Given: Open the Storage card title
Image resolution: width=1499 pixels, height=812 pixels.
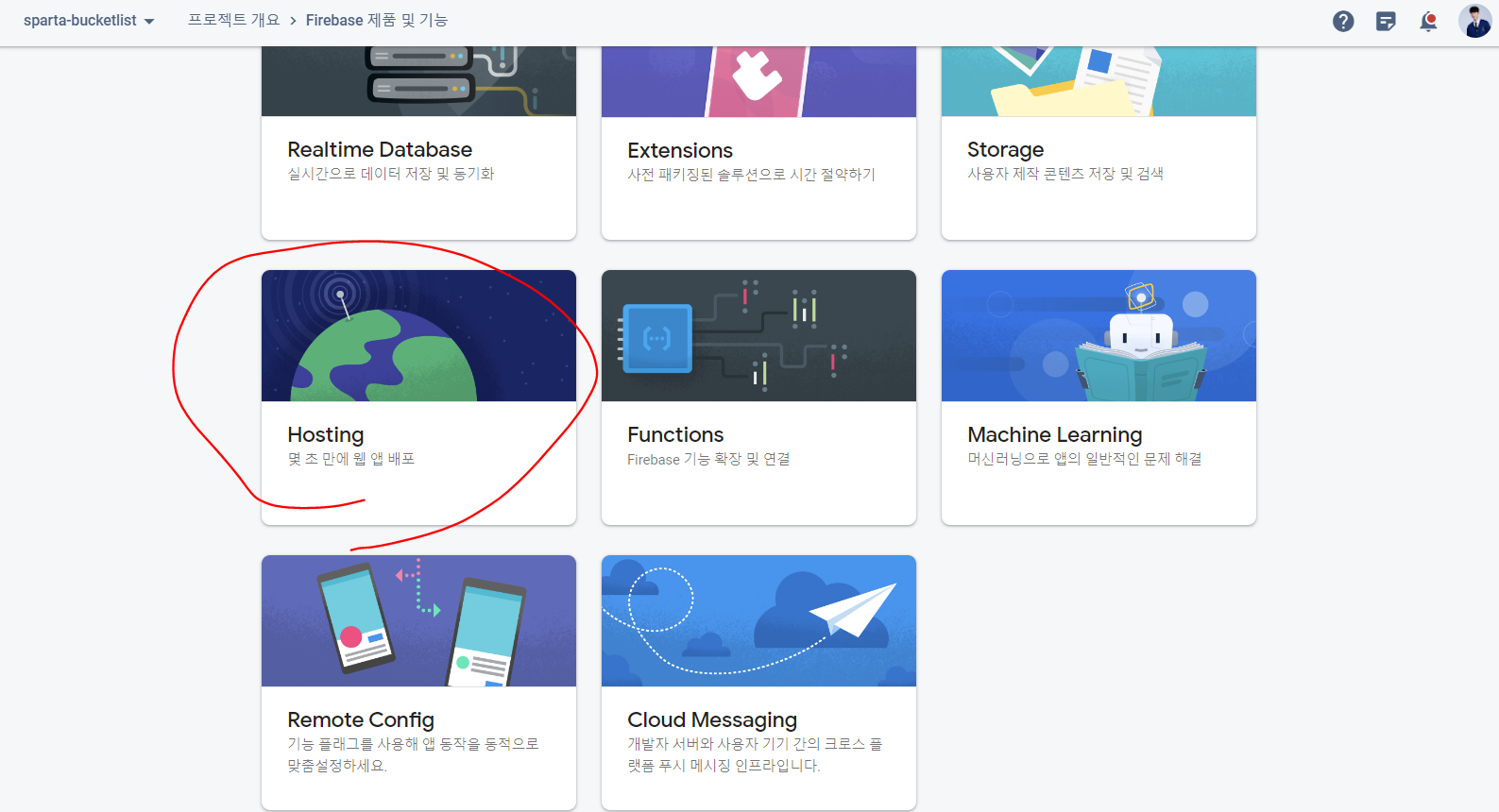Looking at the screenshot, I should (1005, 149).
